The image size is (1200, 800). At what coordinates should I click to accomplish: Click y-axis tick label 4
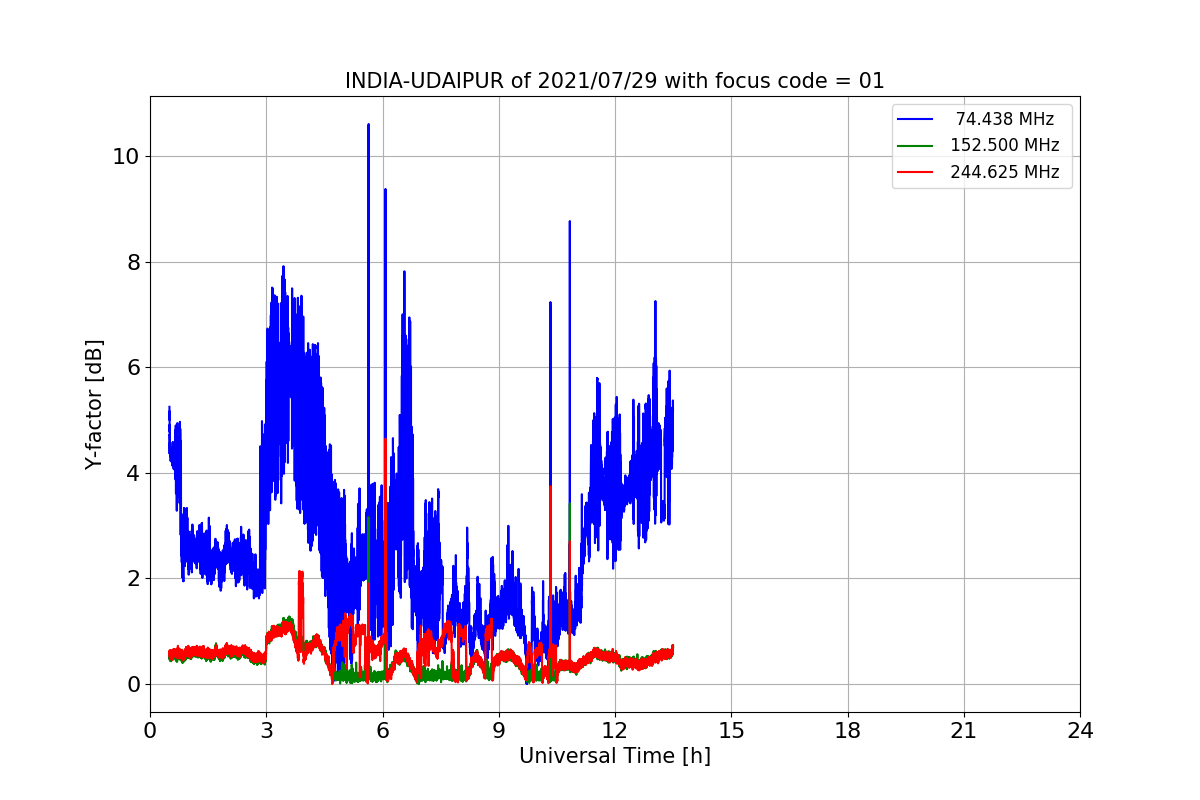134,473
